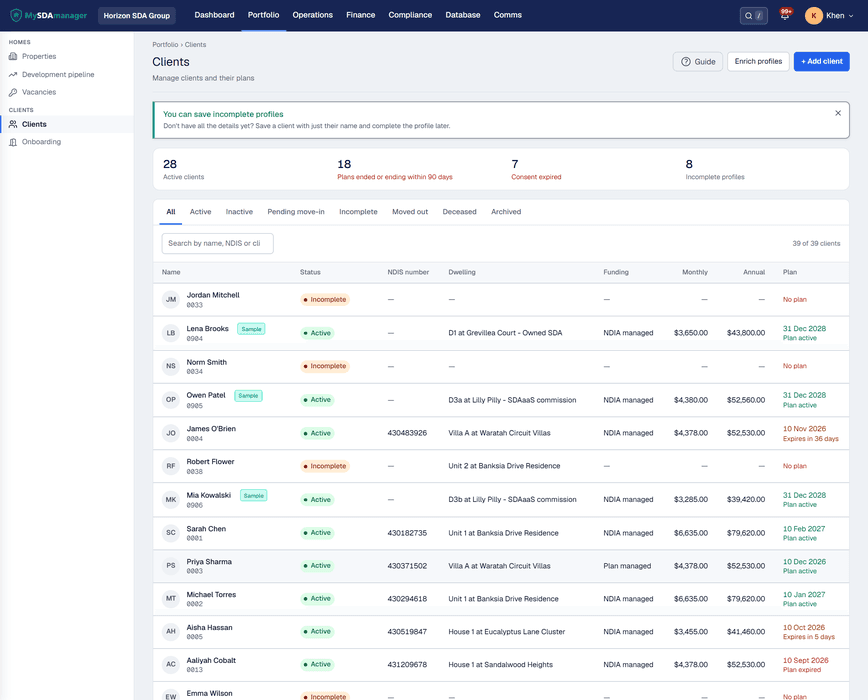Image resolution: width=868 pixels, height=700 pixels.
Task: Click the Clients people icon in sidebar
Action: coord(13,125)
